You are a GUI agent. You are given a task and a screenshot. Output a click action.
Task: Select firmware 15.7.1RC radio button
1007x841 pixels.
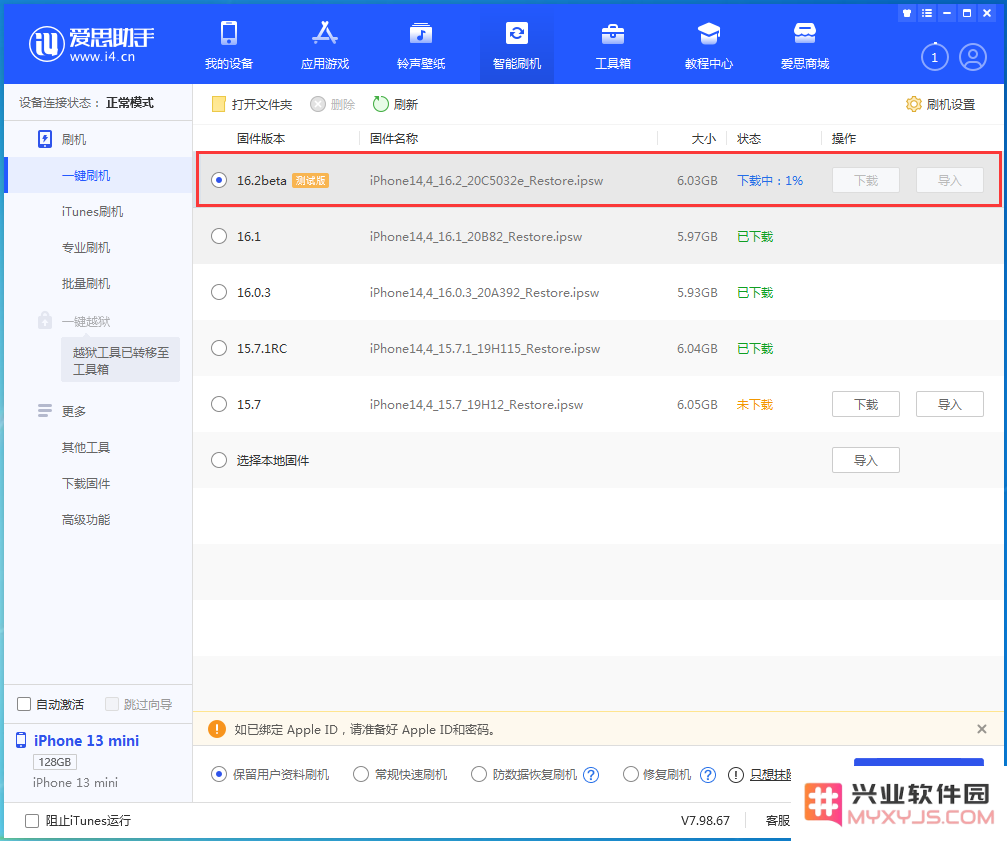(x=219, y=348)
